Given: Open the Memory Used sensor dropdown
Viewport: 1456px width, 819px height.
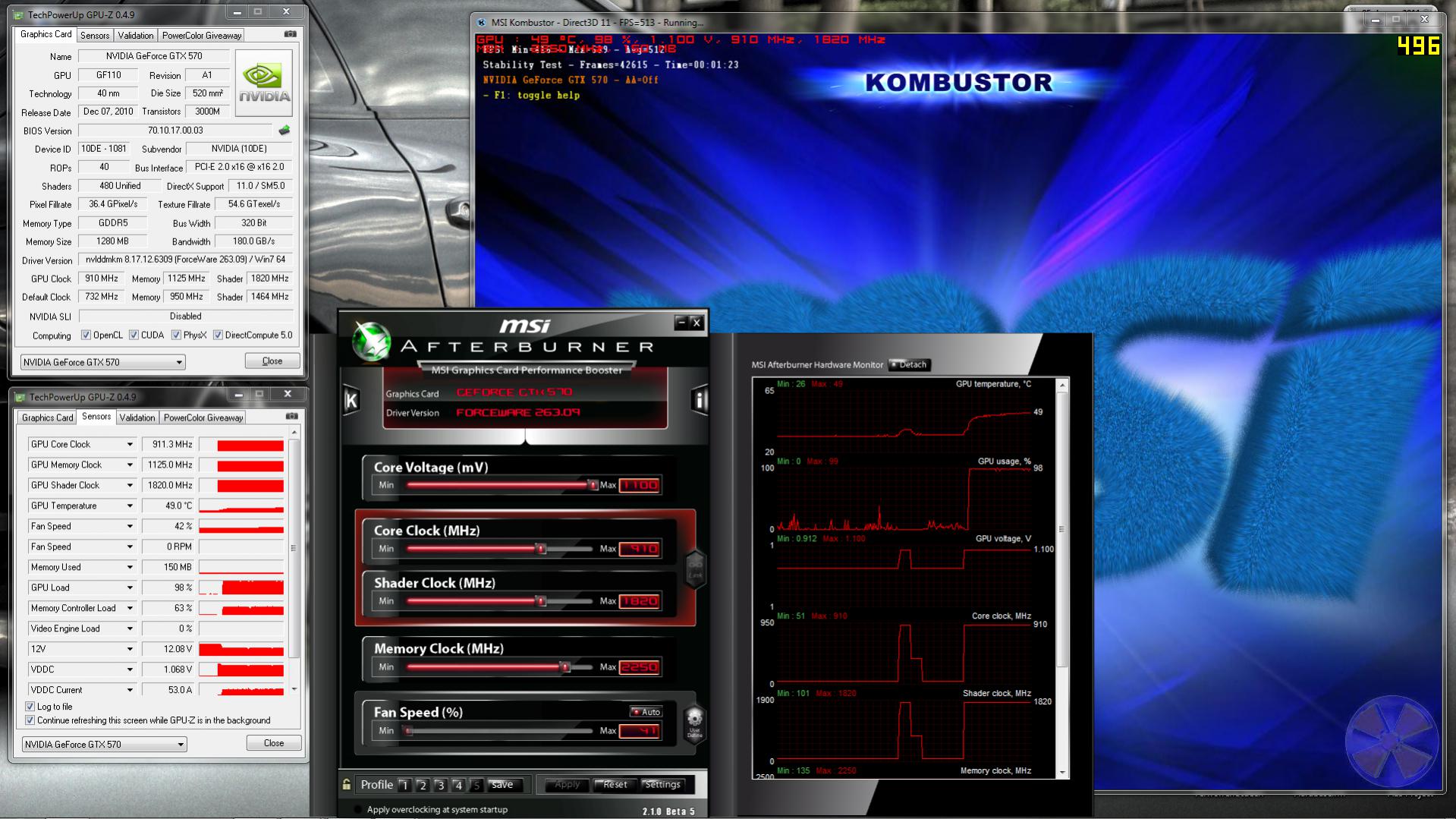Looking at the screenshot, I should coord(130,568).
